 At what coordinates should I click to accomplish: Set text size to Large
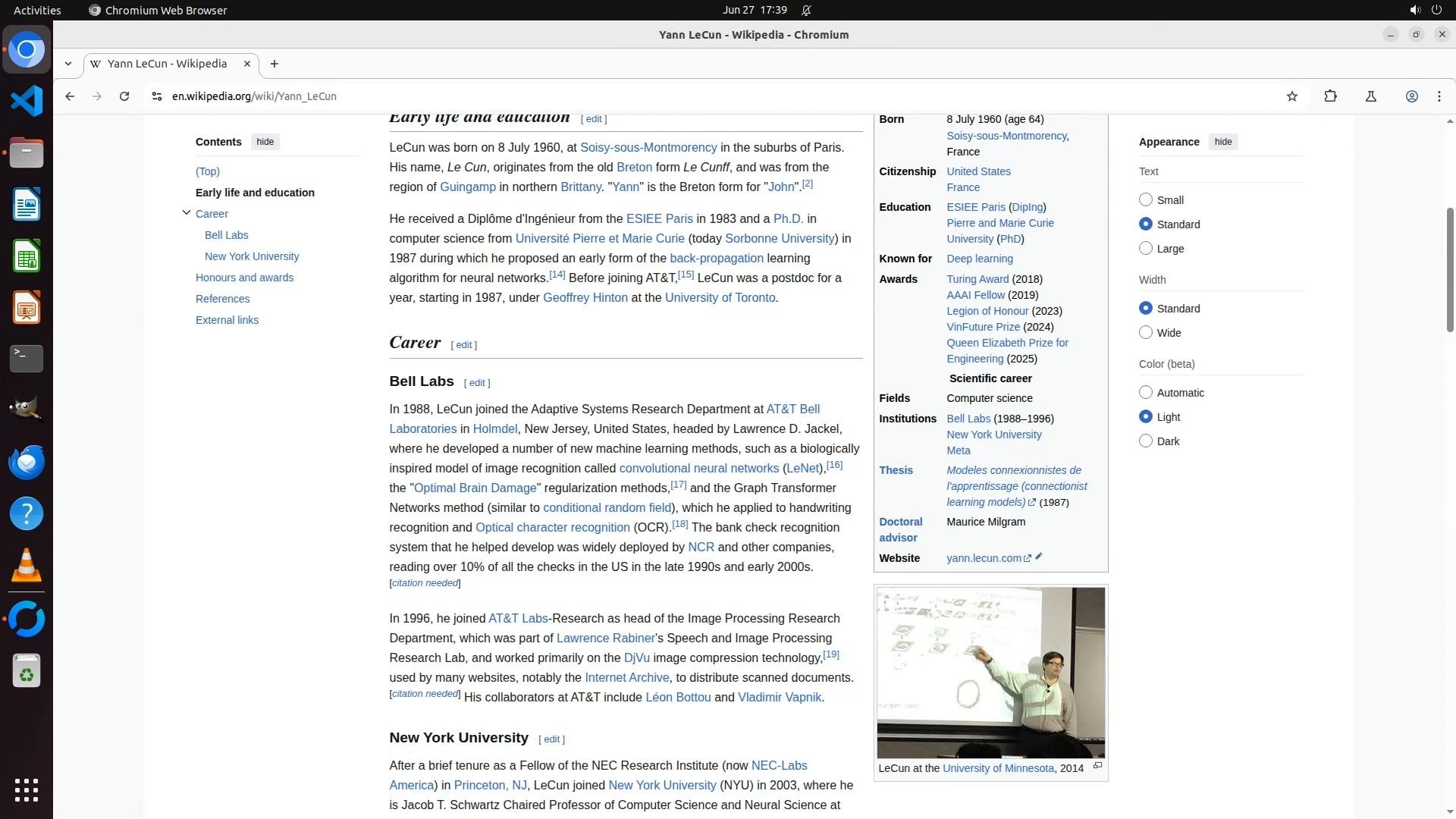click(1146, 248)
